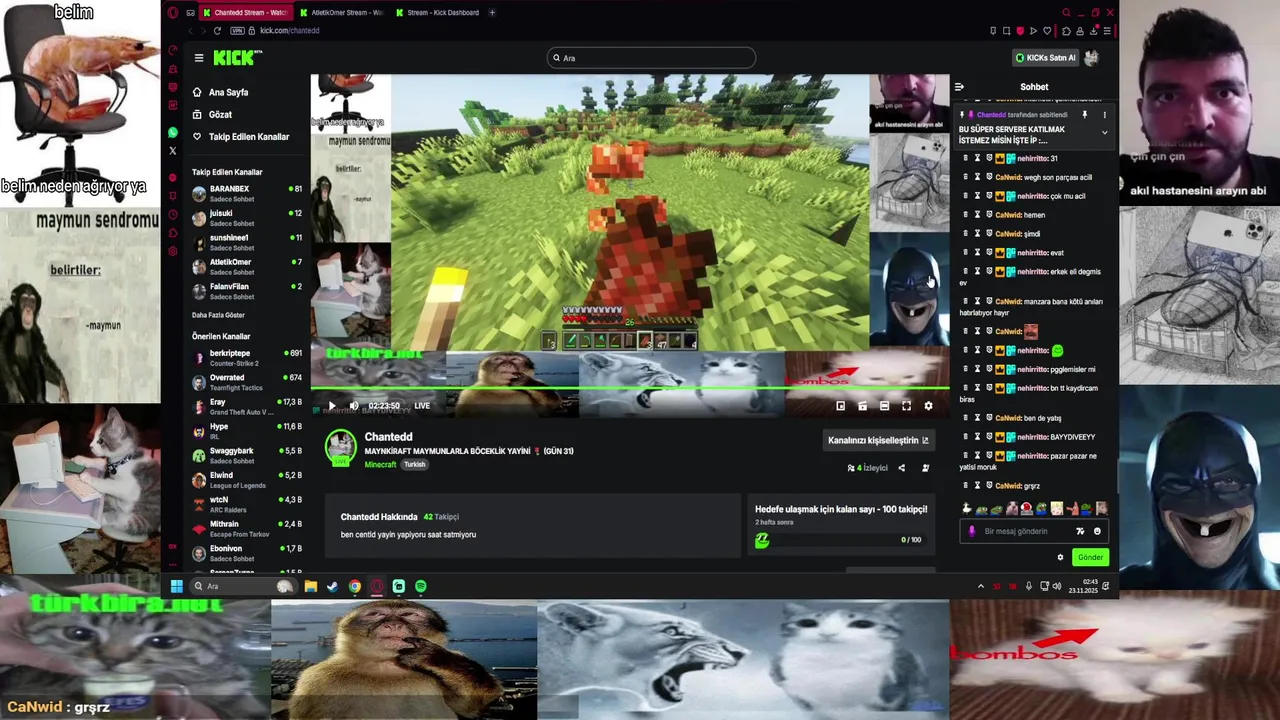Click the LIVE indicator in player
Screen dimensions: 1280x720
[422, 406]
